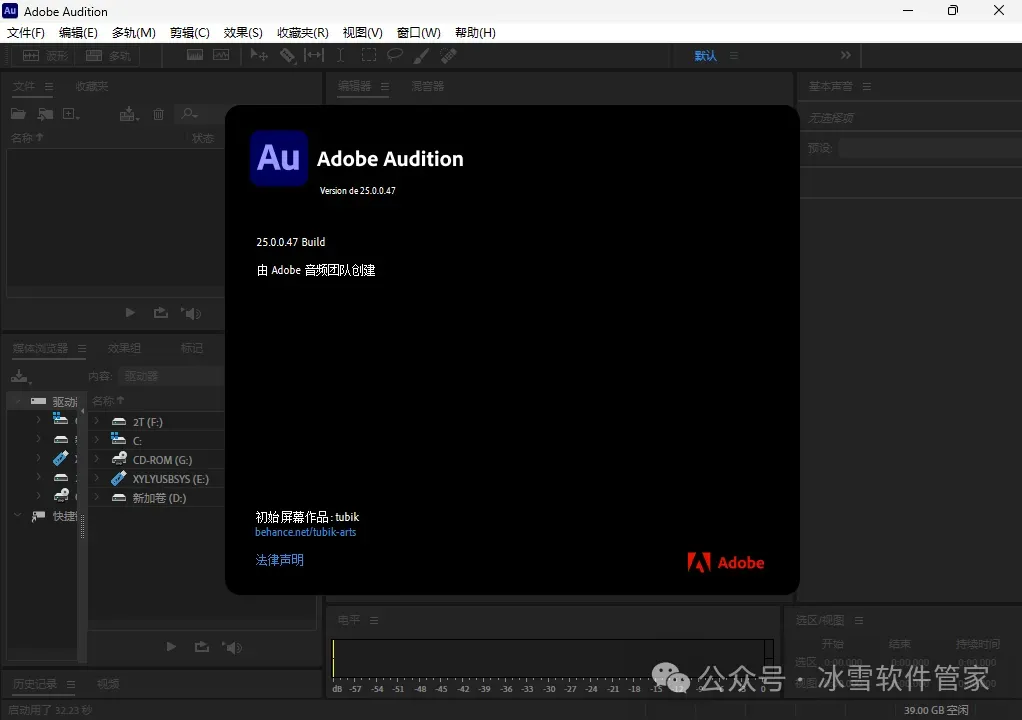
Task: Select the Slip tool
Action: pos(314,55)
